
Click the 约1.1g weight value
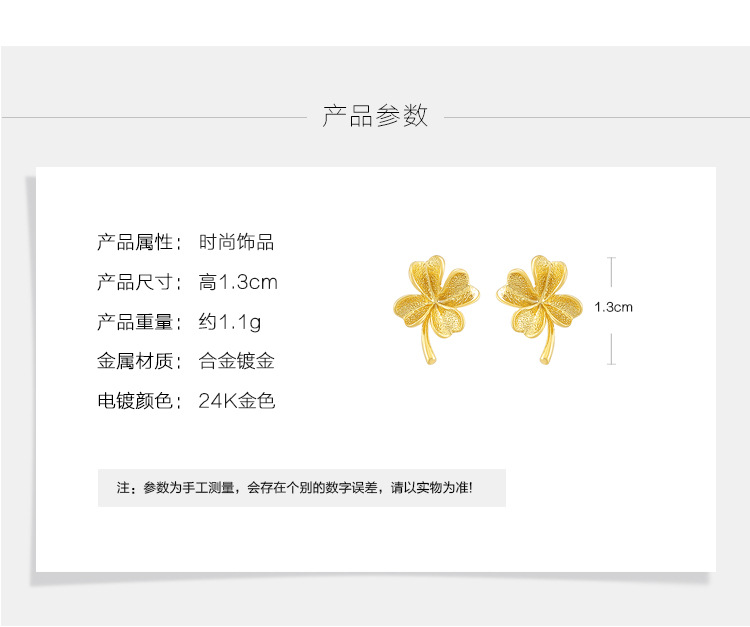tap(230, 322)
